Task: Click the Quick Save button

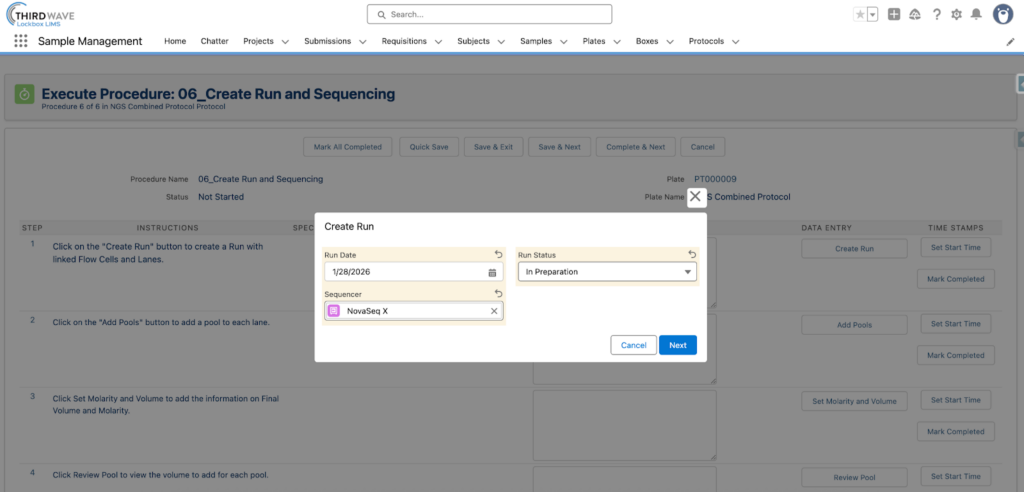Action: (x=429, y=147)
